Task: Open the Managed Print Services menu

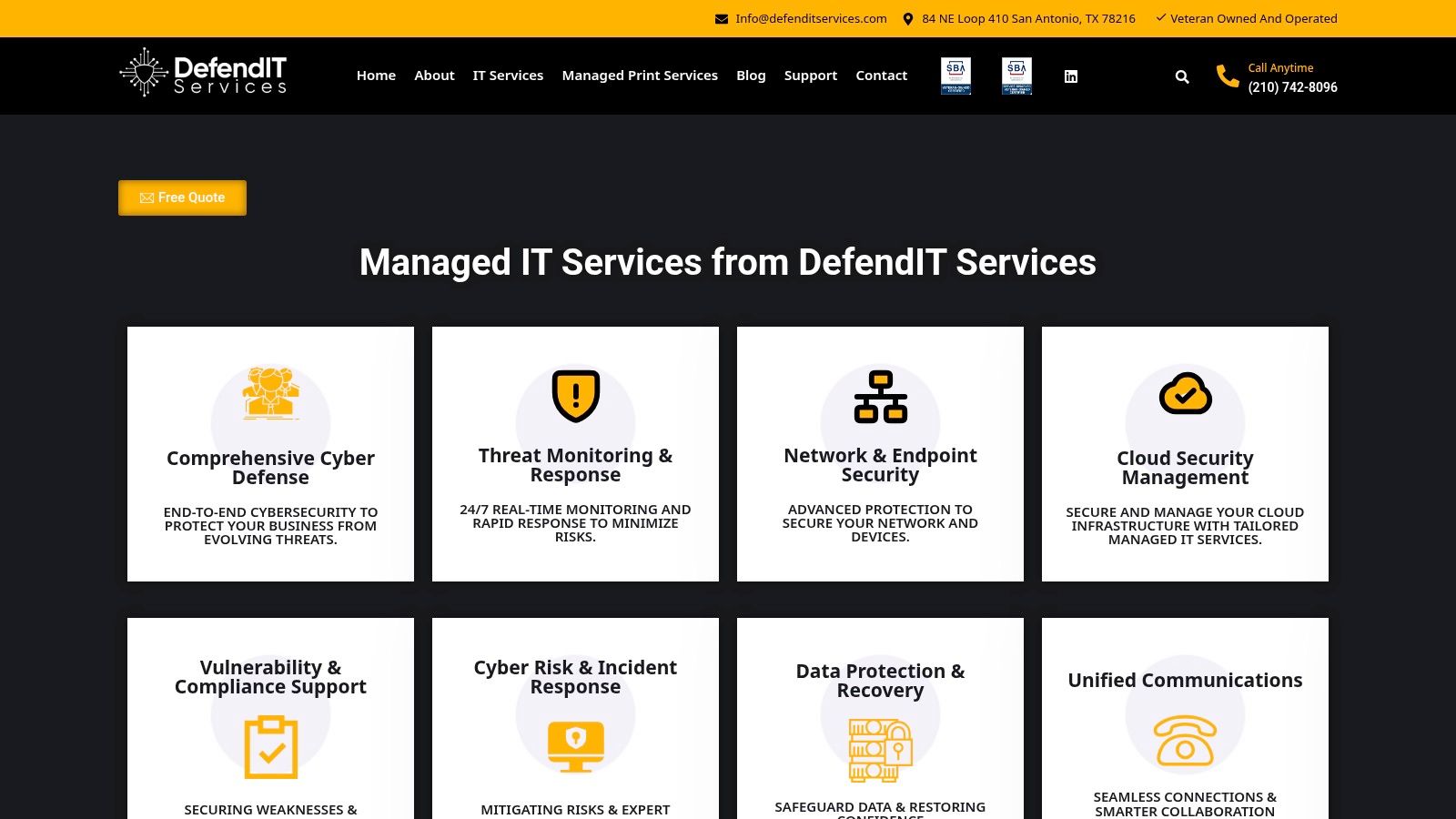Action: coord(640,76)
